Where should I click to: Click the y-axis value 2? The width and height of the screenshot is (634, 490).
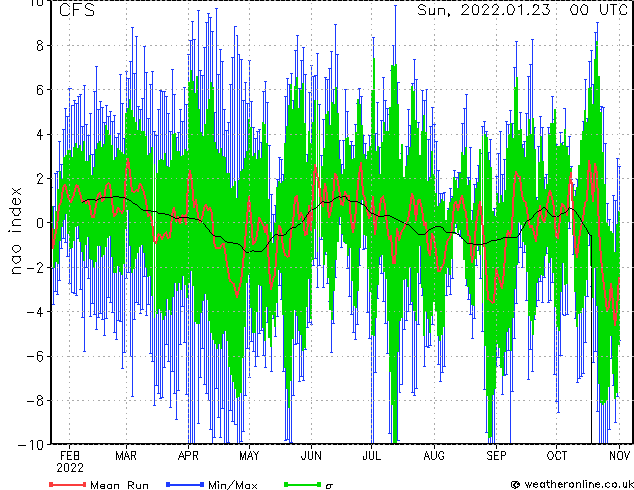click(x=40, y=179)
